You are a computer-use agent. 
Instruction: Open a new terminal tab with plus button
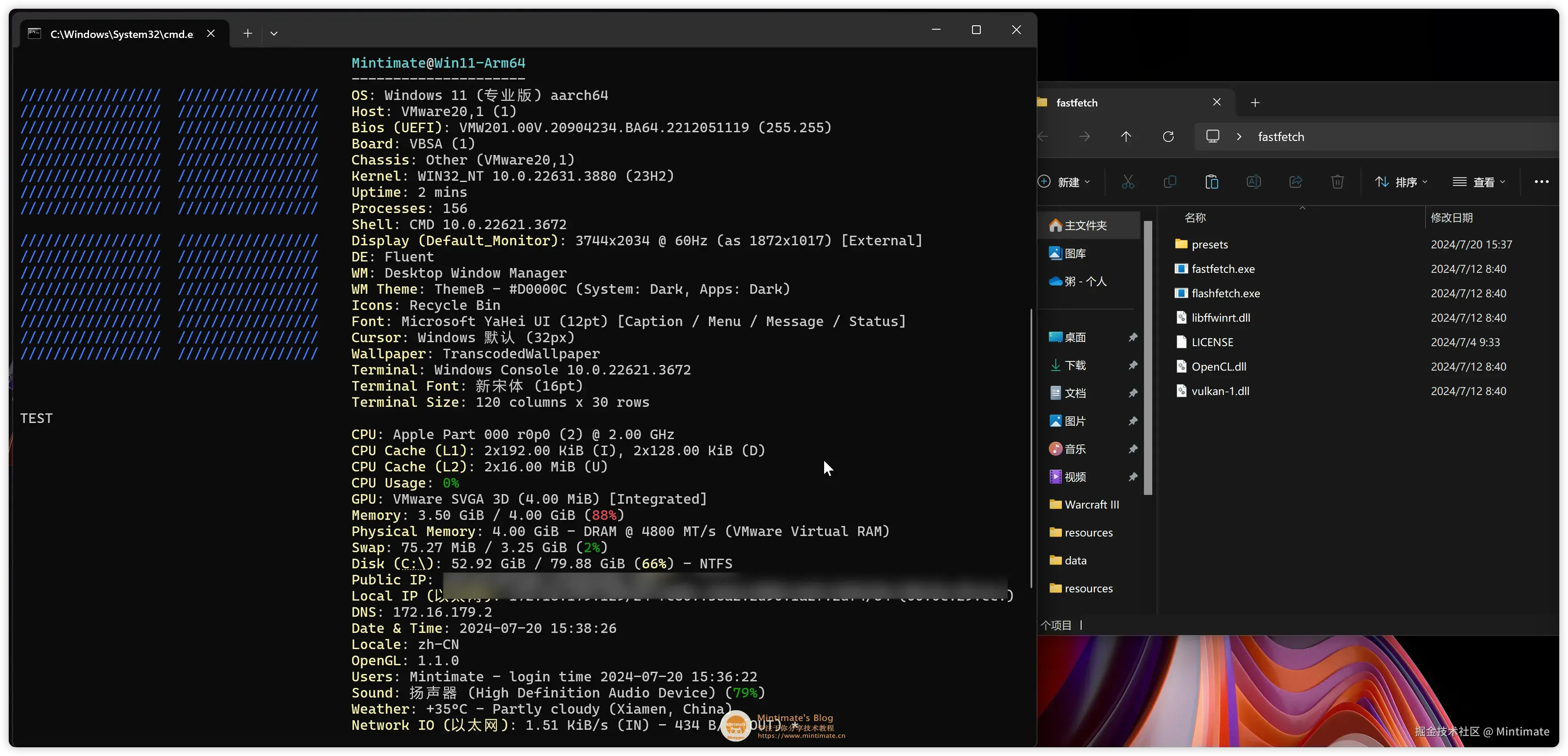247,34
